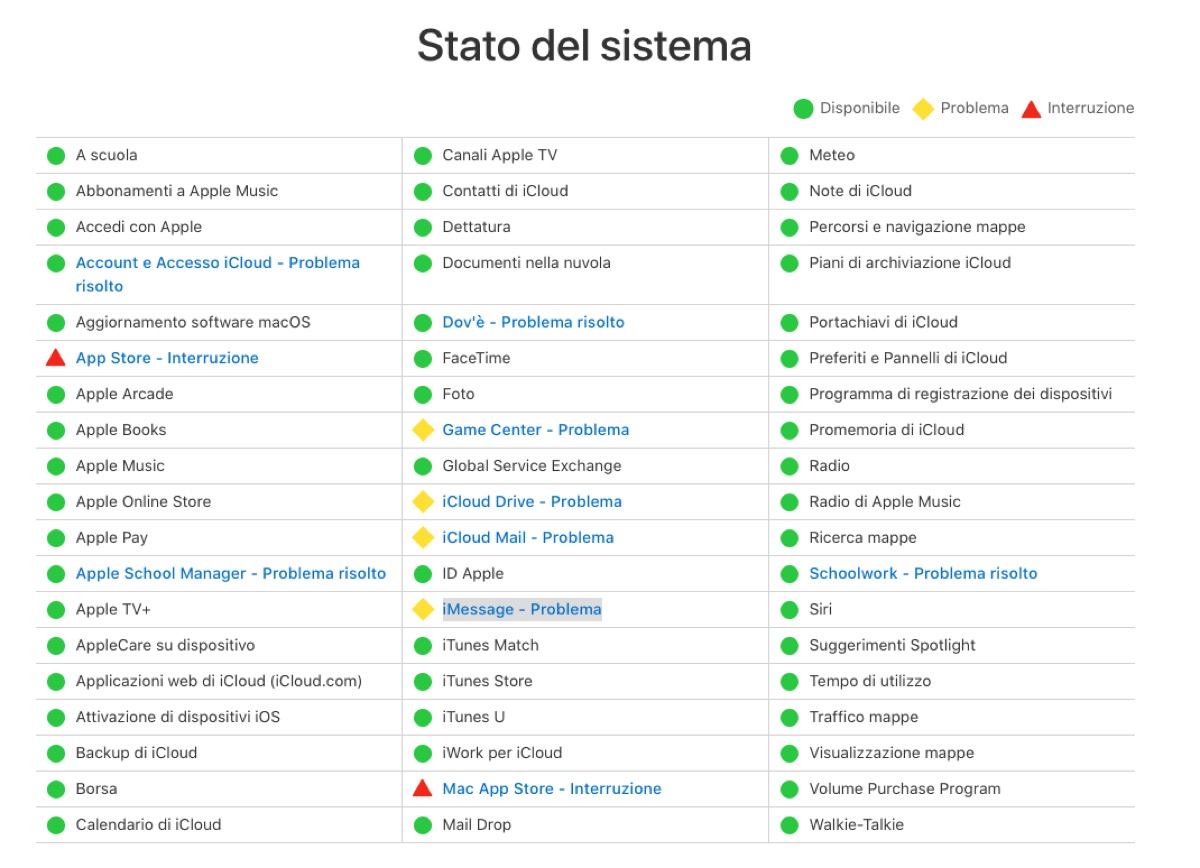Select the Account e Accesso iCloud link

pos(216,262)
